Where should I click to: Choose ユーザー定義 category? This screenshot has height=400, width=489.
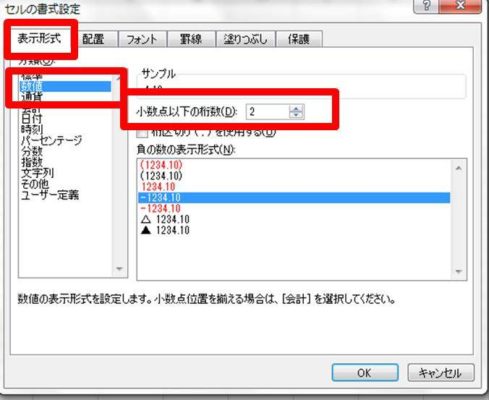click(x=50, y=195)
